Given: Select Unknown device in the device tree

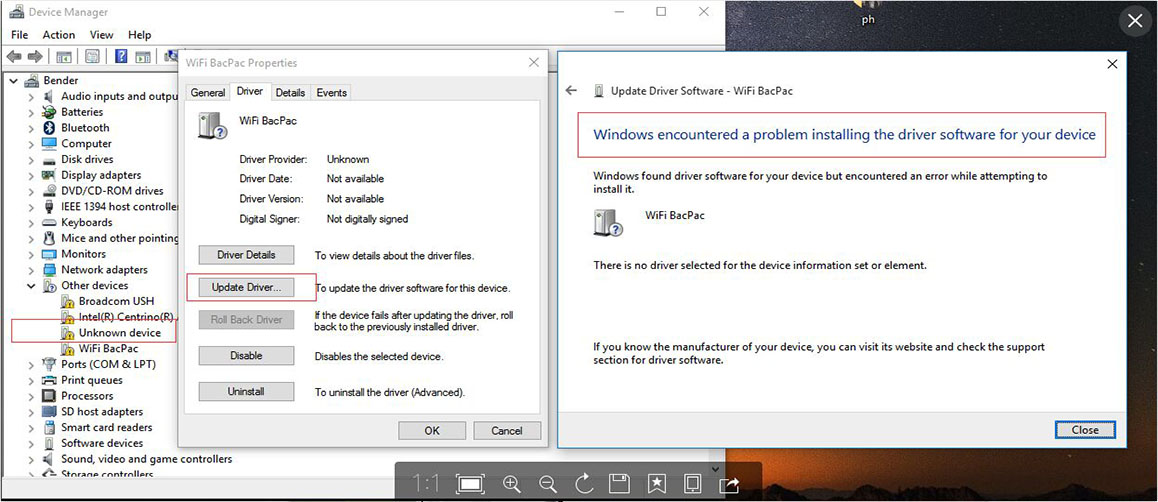Looking at the screenshot, I should (119, 333).
